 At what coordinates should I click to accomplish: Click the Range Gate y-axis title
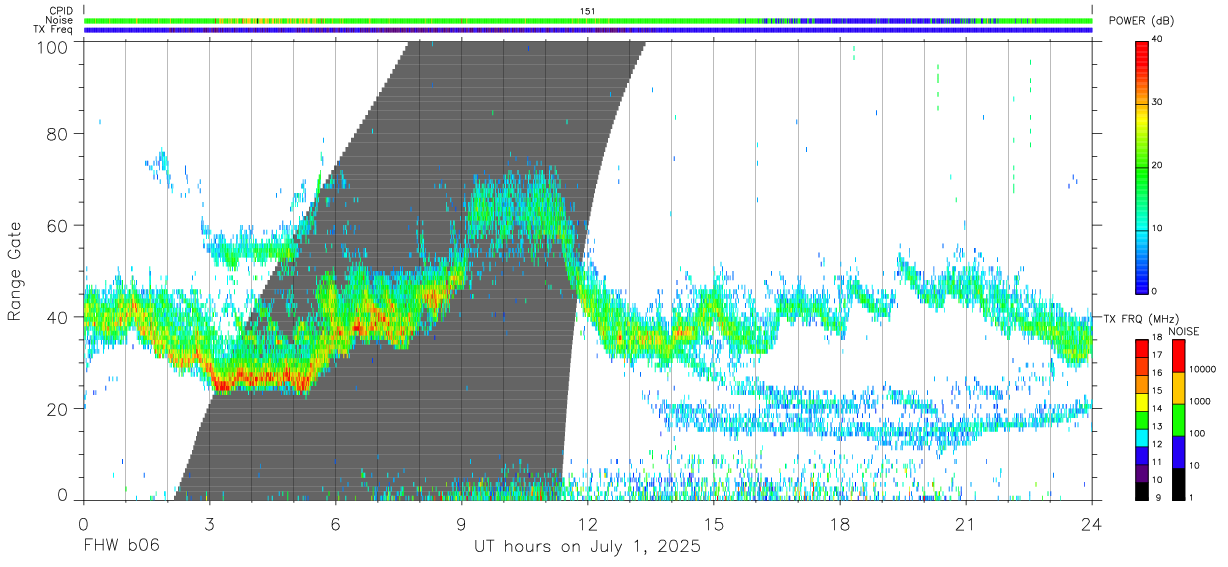(x=15, y=270)
